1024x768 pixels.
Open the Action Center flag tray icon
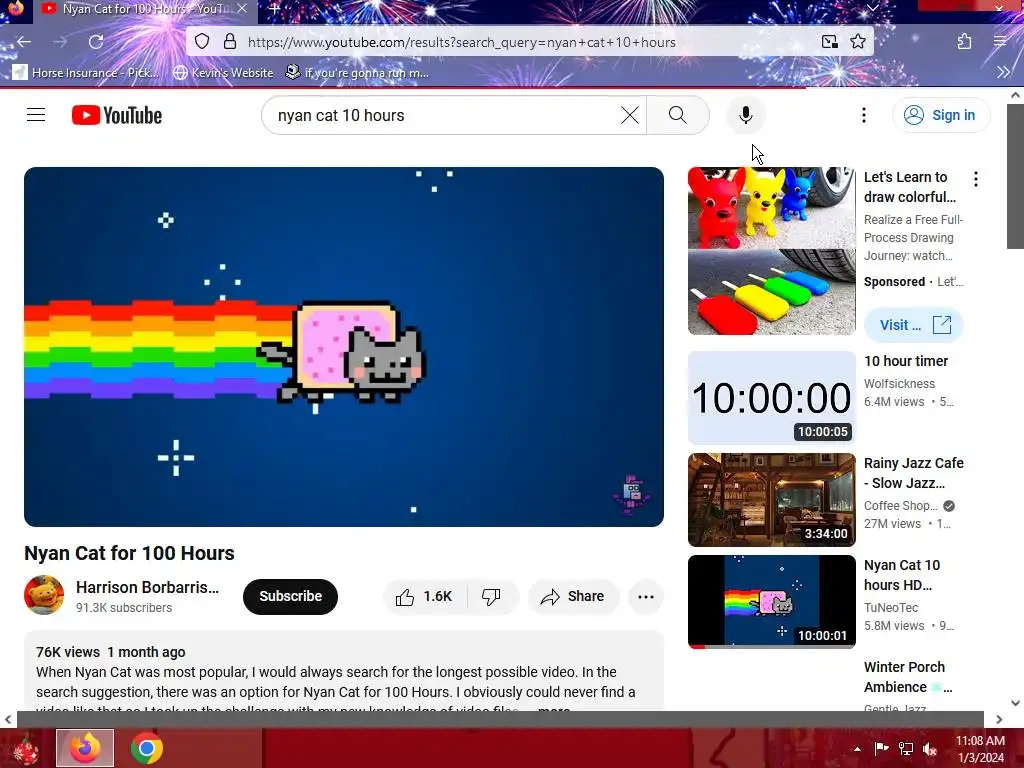click(881, 749)
